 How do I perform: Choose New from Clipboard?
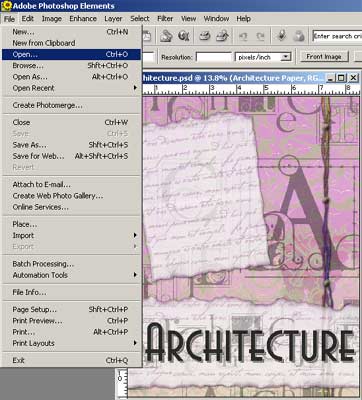pos(71,43)
